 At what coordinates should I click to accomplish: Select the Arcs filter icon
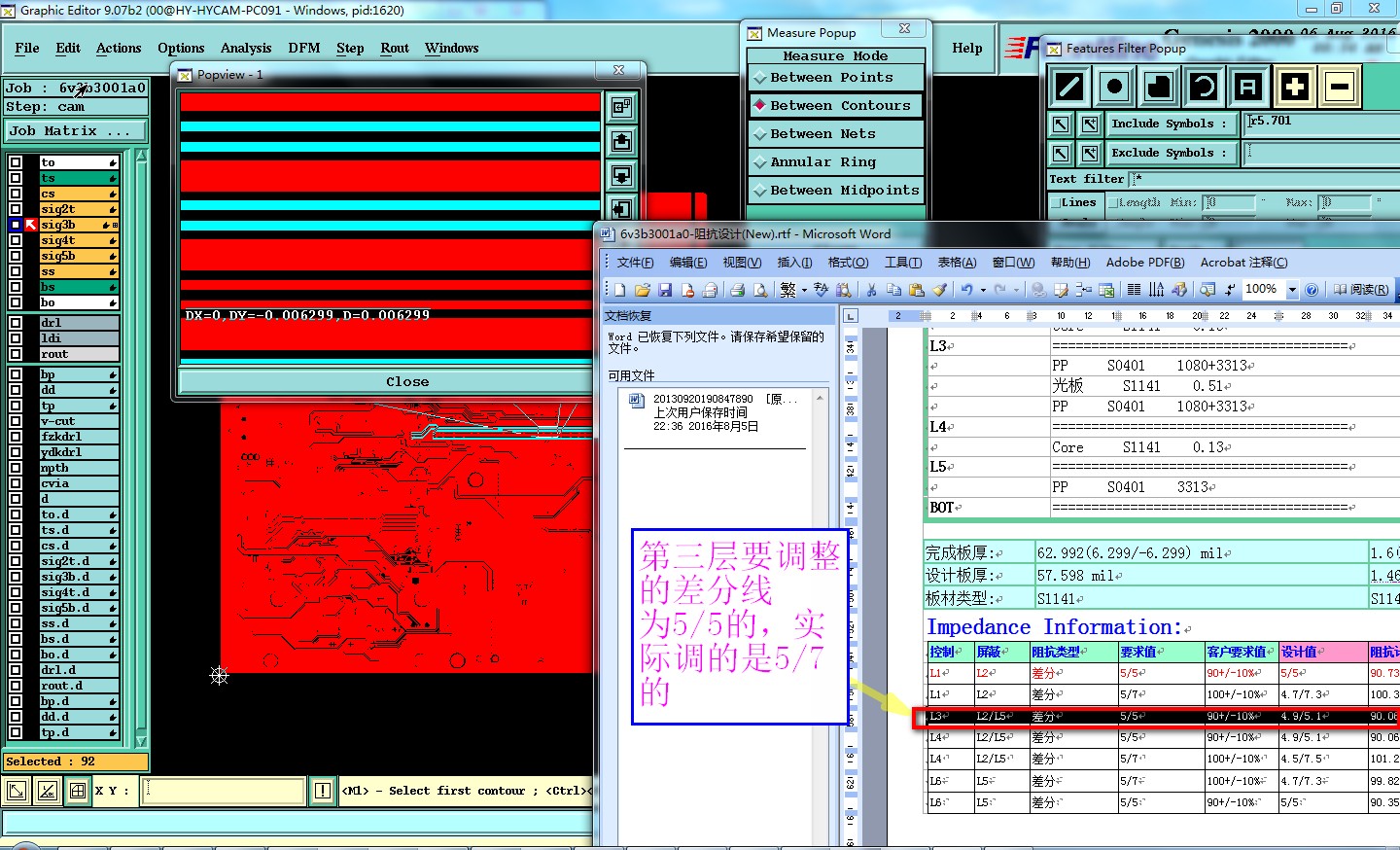pyautogui.click(x=1204, y=87)
